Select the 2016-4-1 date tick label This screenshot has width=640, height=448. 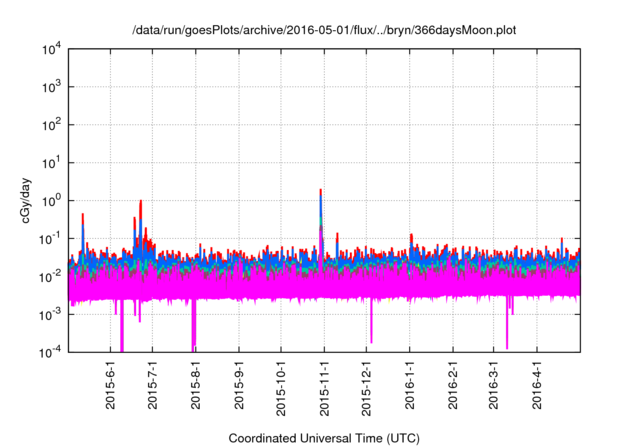tap(536, 387)
